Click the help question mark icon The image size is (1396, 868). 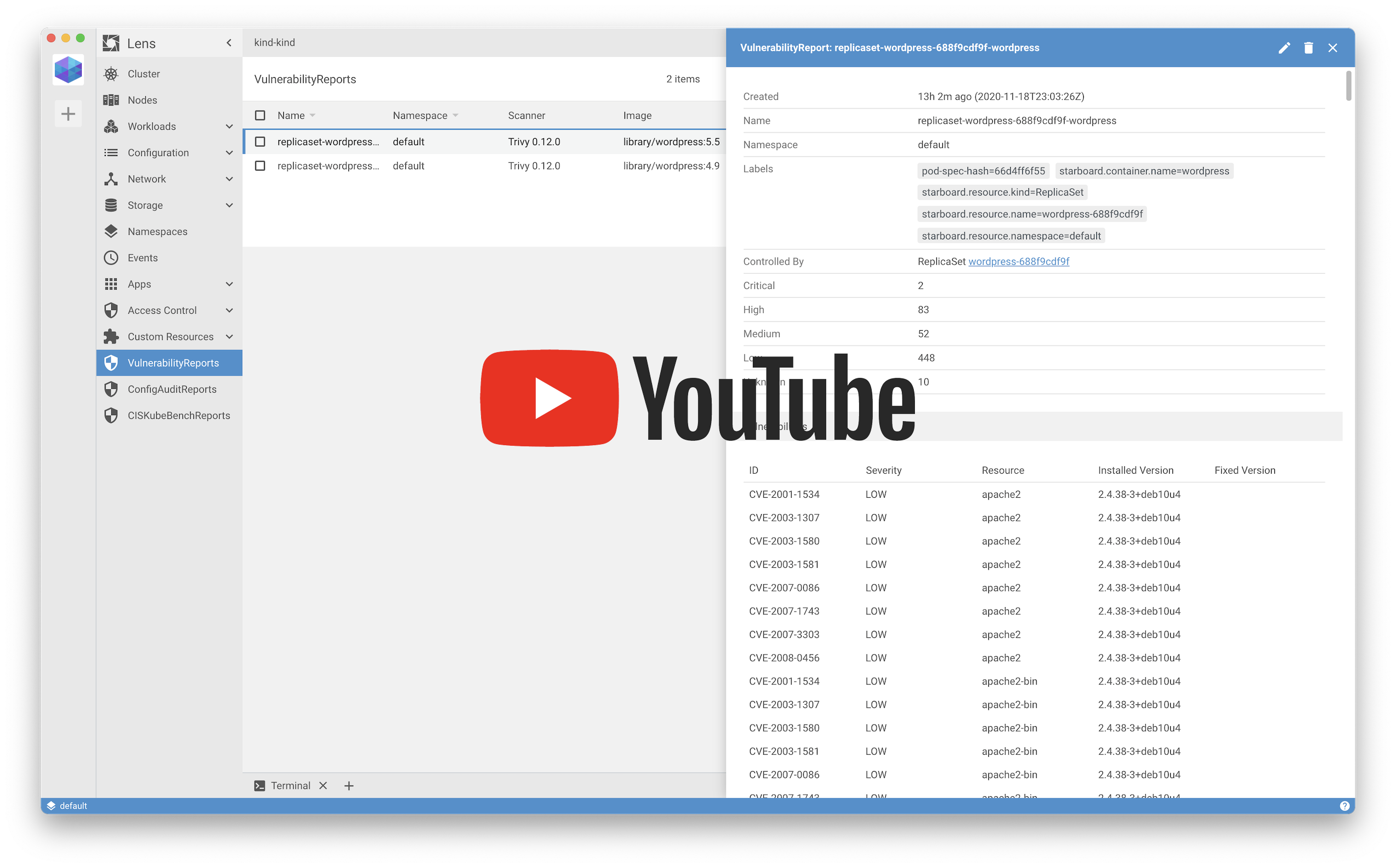pyautogui.click(x=1344, y=806)
